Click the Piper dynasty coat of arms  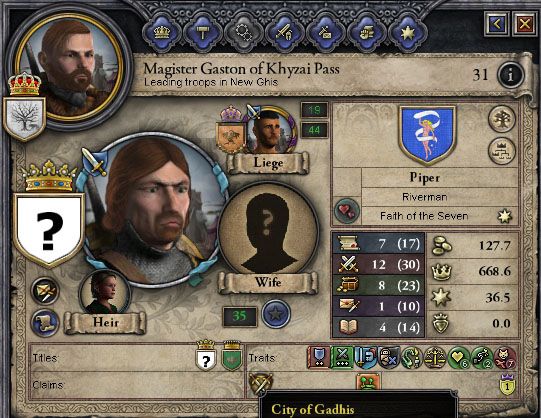point(427,135)
